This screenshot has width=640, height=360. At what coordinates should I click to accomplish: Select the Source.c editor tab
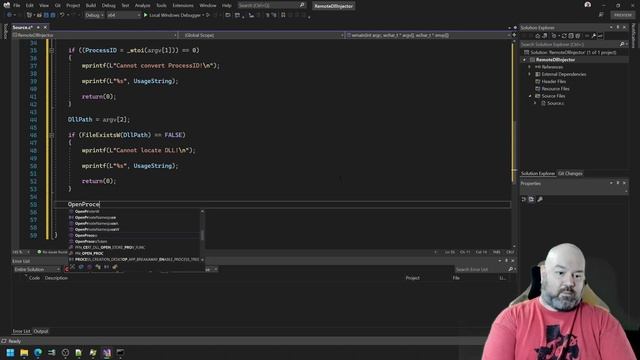tap(23, 27)
